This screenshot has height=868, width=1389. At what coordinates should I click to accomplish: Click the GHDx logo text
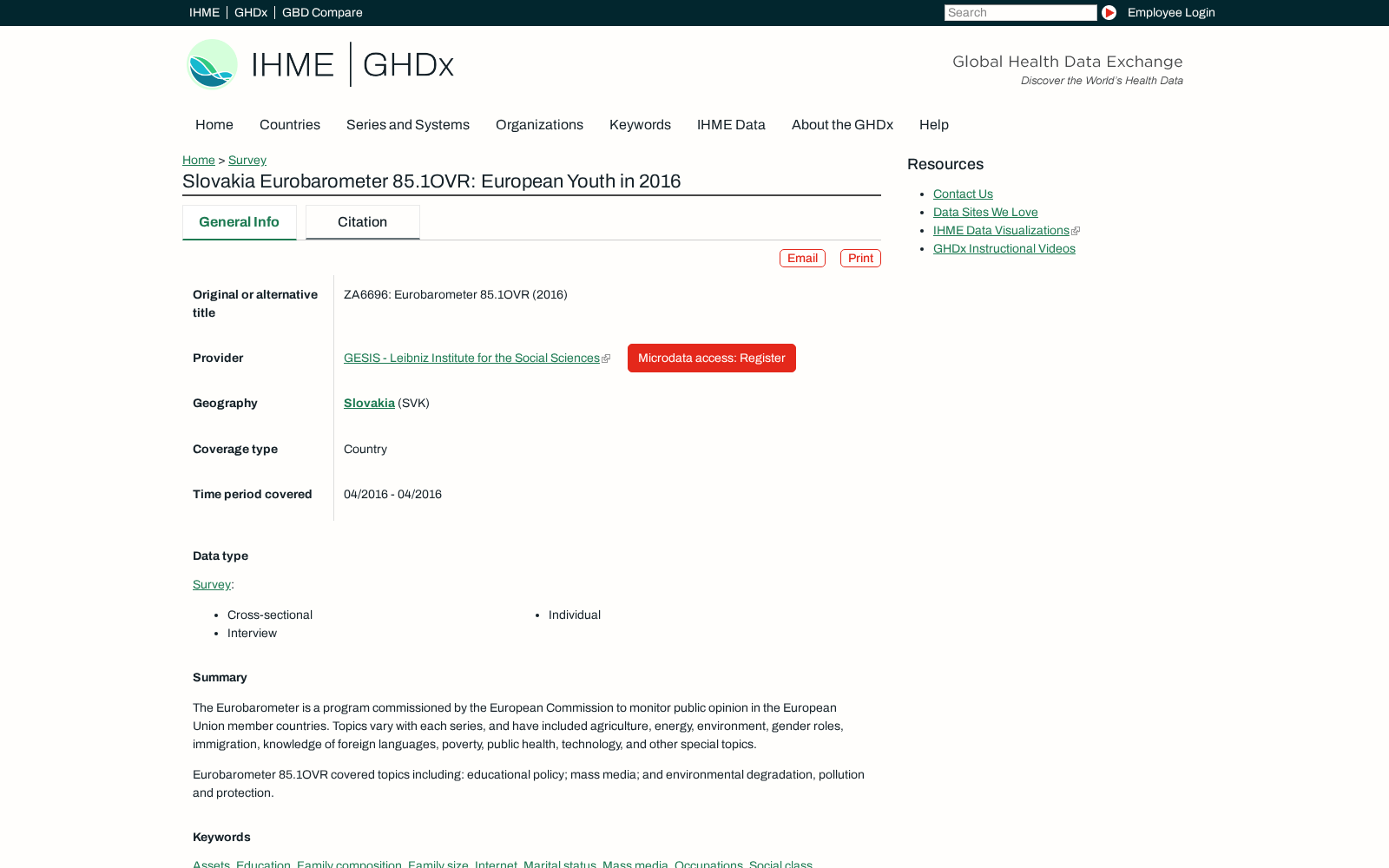coord(408,64)
